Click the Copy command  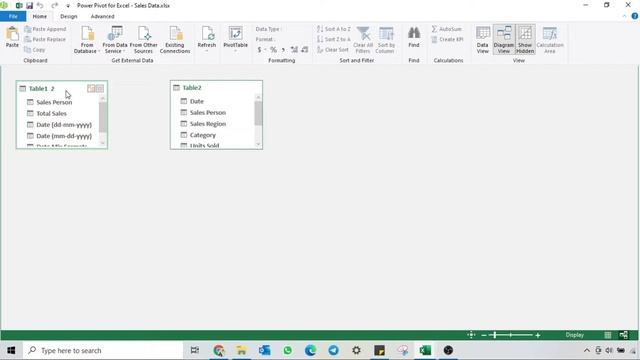pyautogui.click(x=35, y=49)
